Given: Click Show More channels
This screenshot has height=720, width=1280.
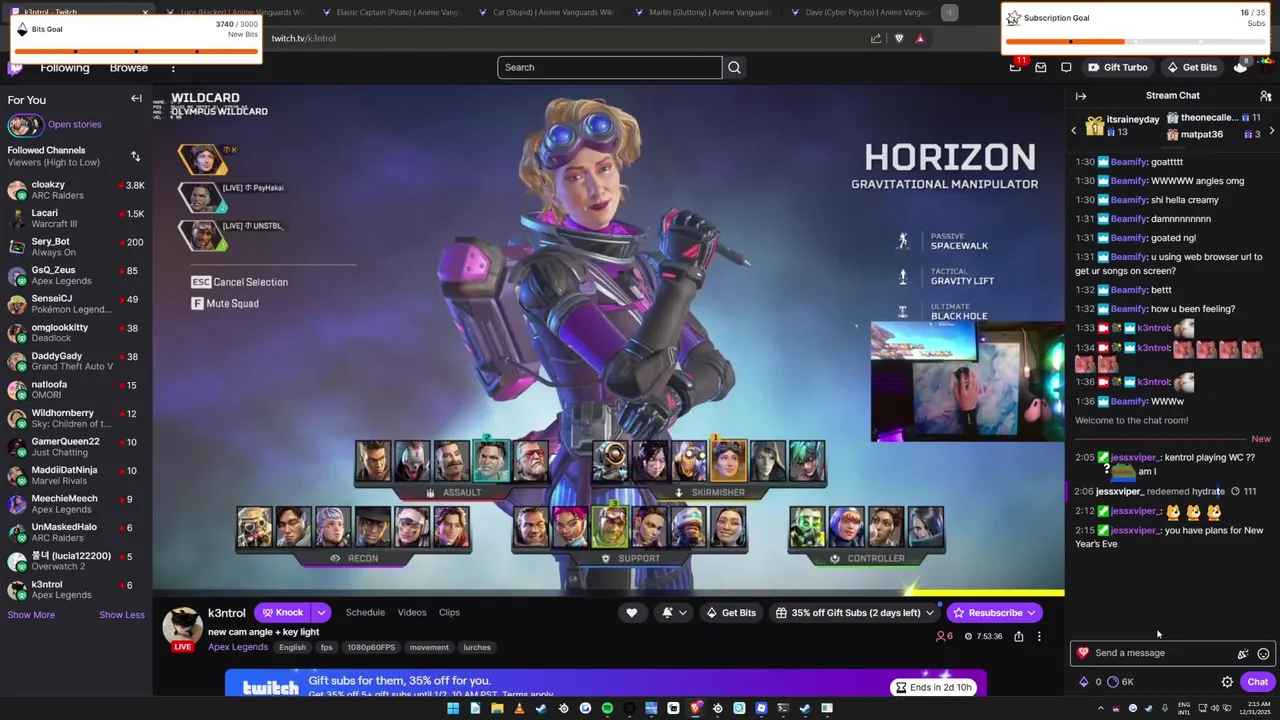Looking at the screenshot, I should pos(31,614).
